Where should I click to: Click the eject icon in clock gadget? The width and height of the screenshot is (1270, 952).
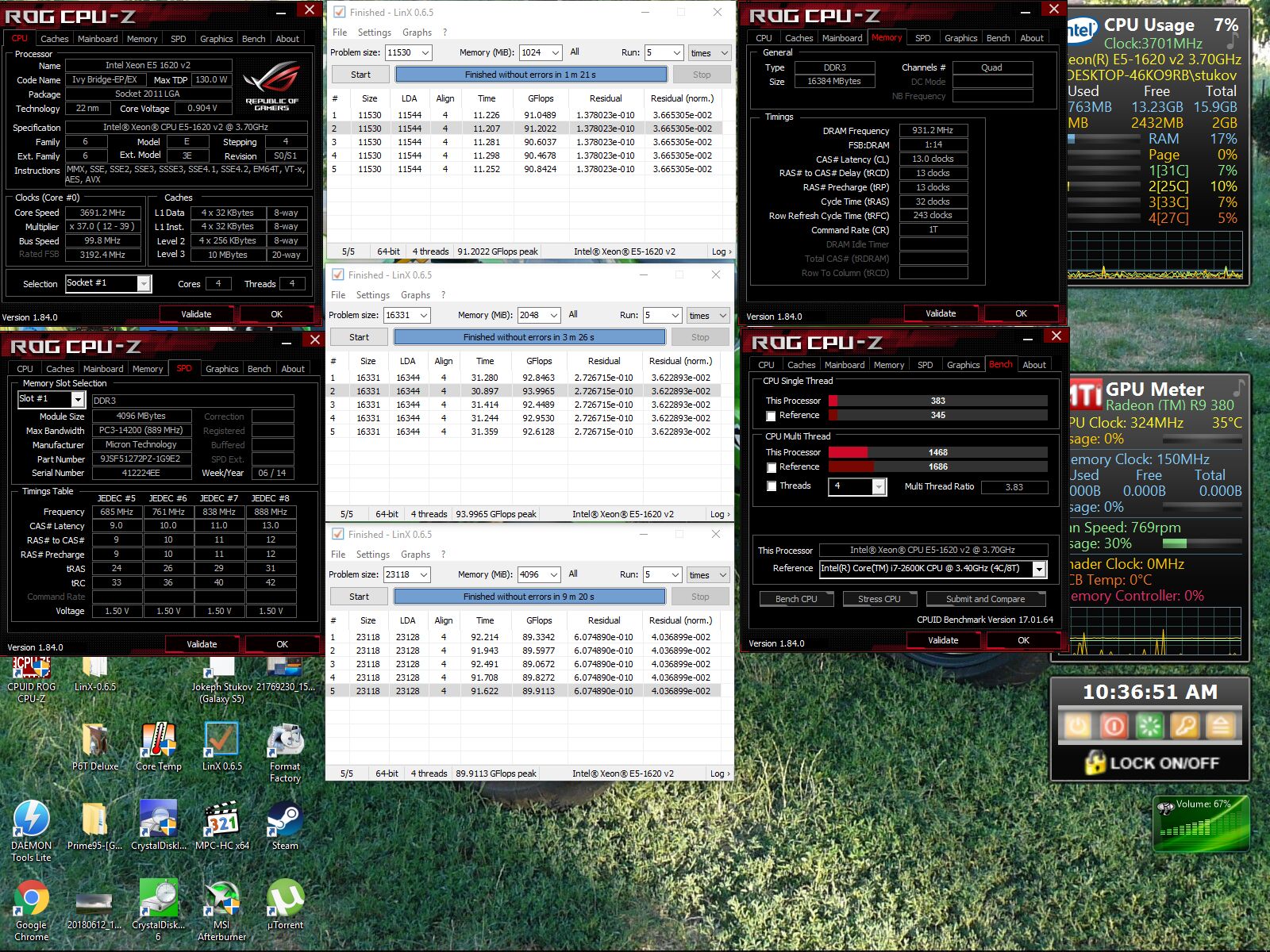tap(1221, 725)
